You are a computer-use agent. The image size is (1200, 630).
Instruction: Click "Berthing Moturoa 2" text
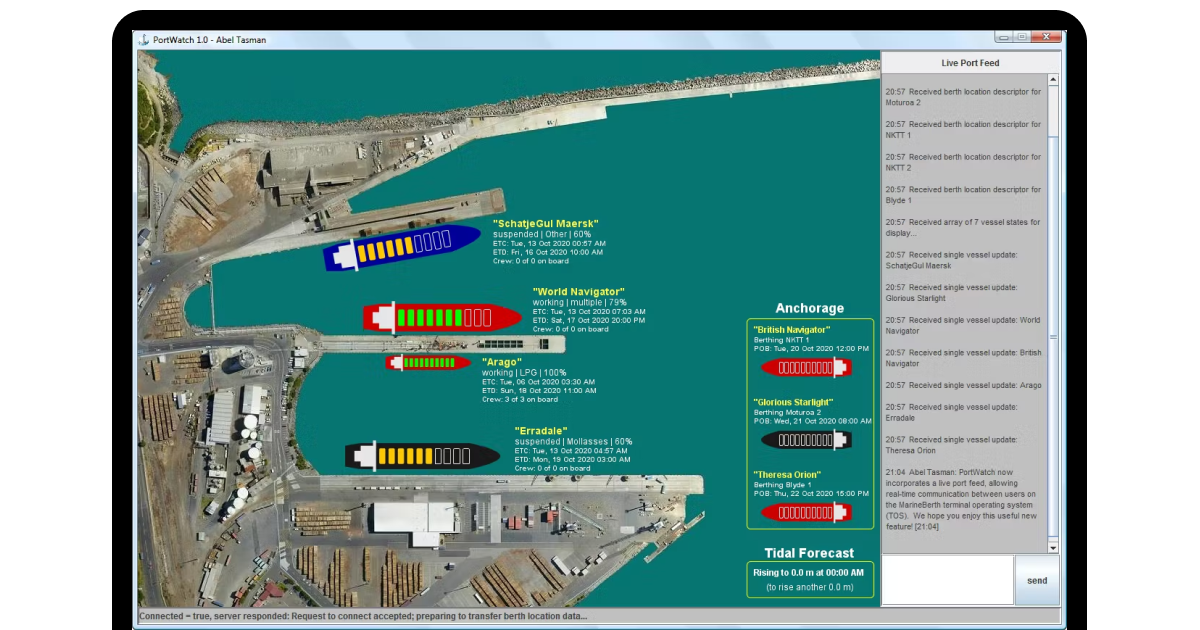click(787, 412)
